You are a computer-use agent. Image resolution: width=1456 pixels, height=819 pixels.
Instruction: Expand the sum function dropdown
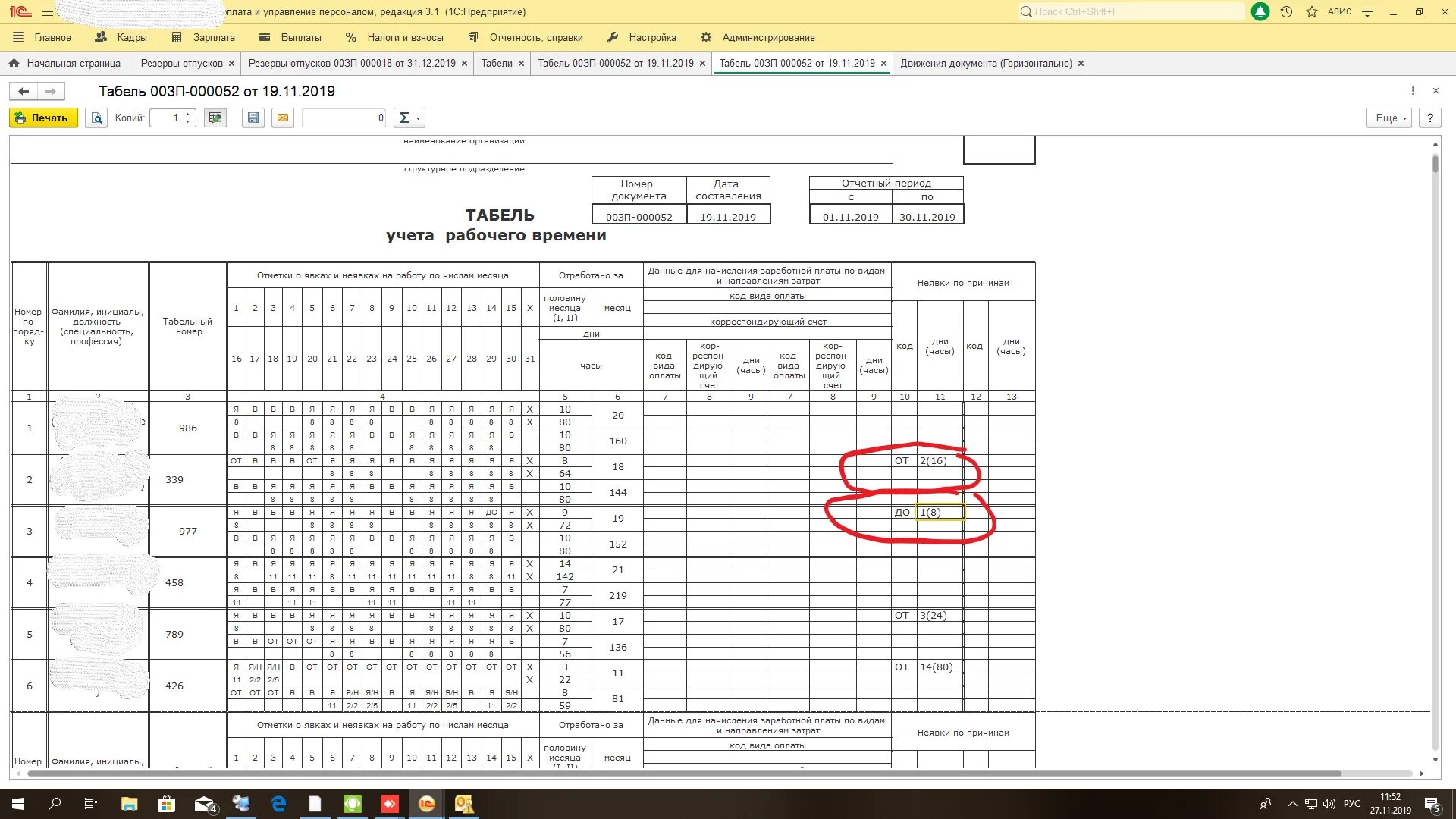[x=409, y=118]
